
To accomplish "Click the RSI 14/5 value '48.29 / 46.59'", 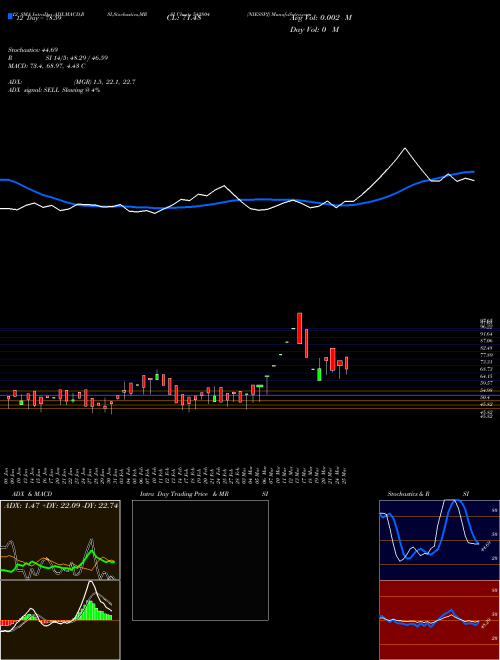I will 85,58.
